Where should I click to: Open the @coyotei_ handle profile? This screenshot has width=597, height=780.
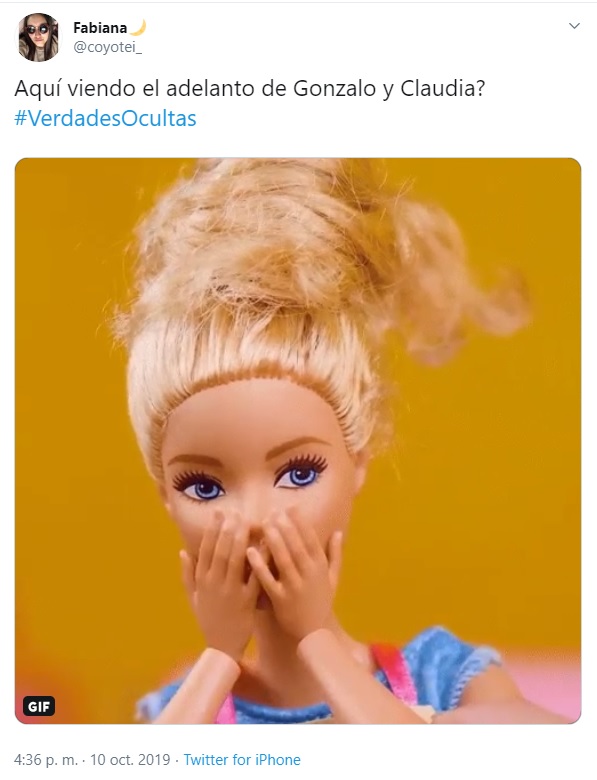pos(107,48)
